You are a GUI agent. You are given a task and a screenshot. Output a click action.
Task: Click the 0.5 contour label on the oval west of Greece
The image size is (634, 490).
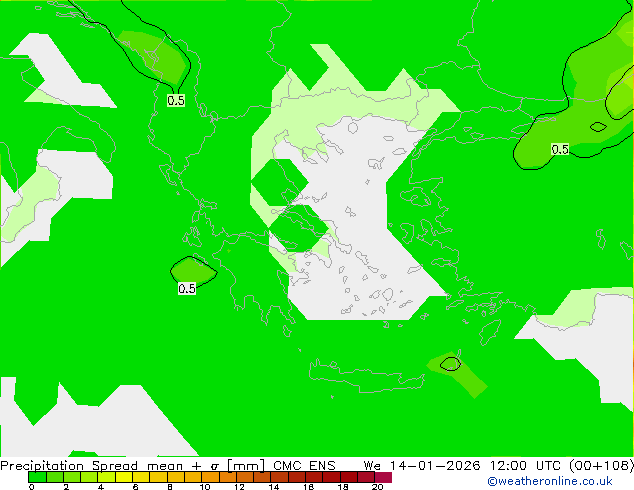(x=187, y=288)
